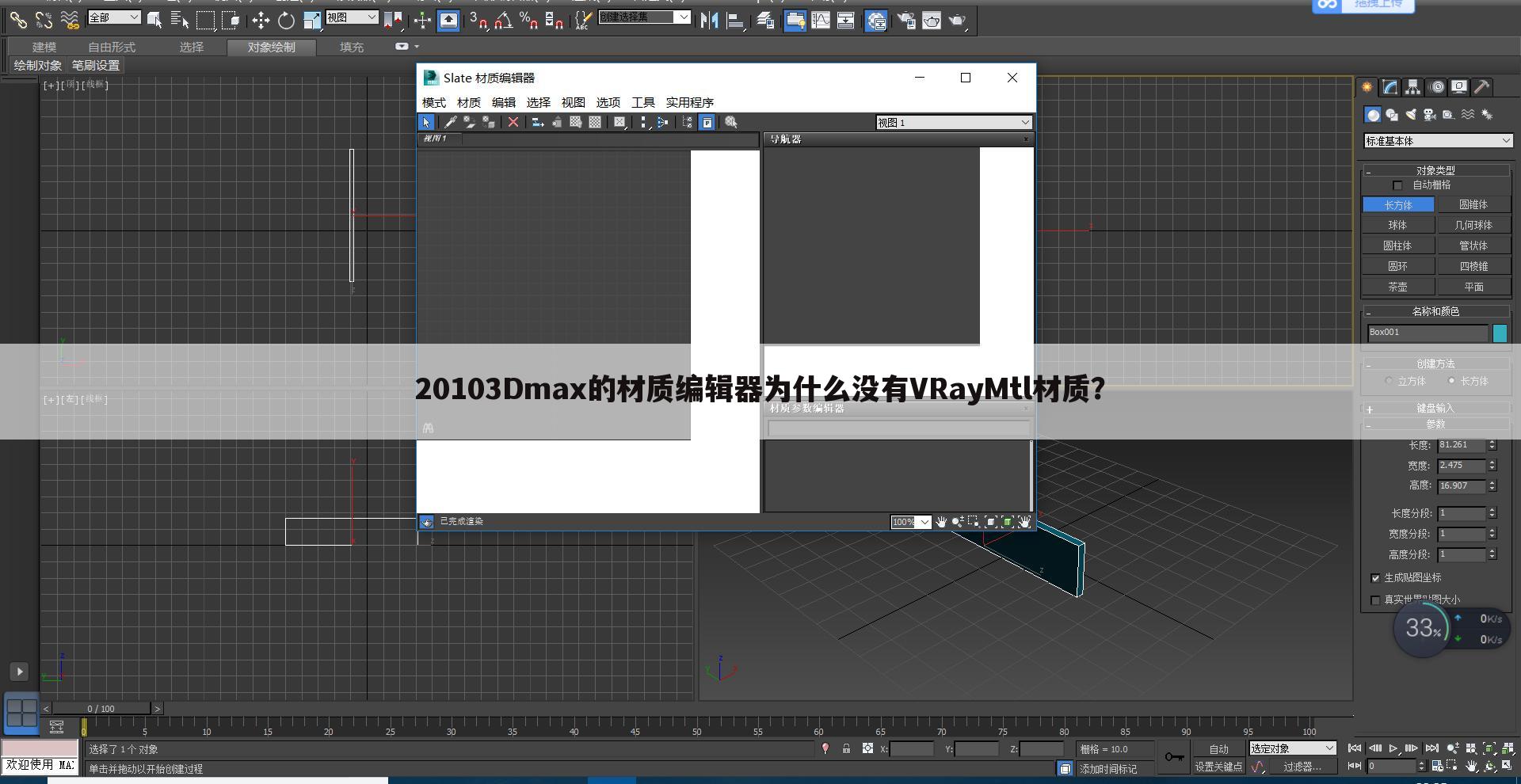1521x784 pixels.
Task: Switch to the 建模 ribbon tab
Action: pyautogui.click(x=44, y=48)
